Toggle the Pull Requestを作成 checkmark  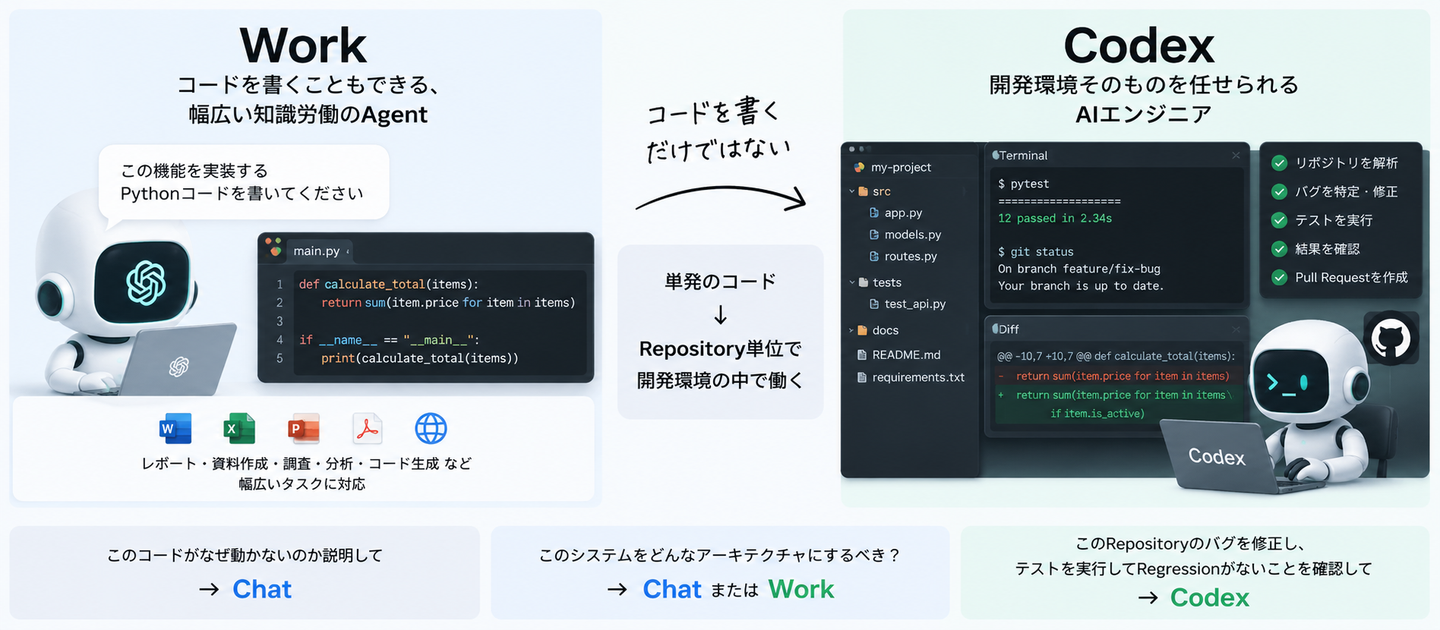(x=1279, y=277)
